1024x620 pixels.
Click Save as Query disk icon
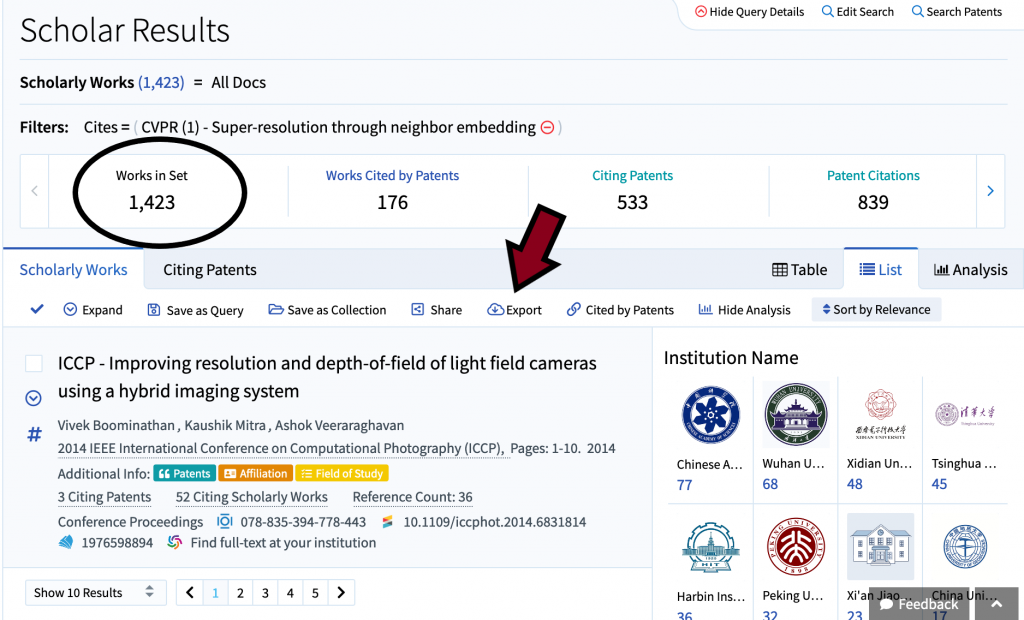[x=154, y=310]
